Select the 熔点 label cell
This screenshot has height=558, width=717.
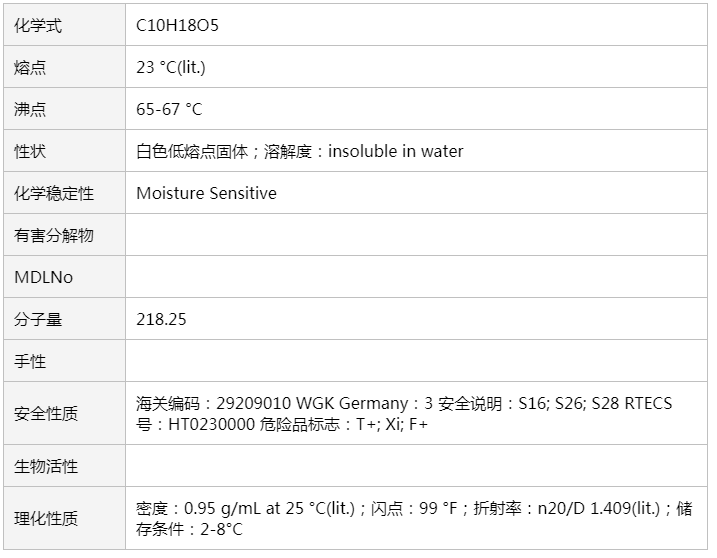(30, 68)
